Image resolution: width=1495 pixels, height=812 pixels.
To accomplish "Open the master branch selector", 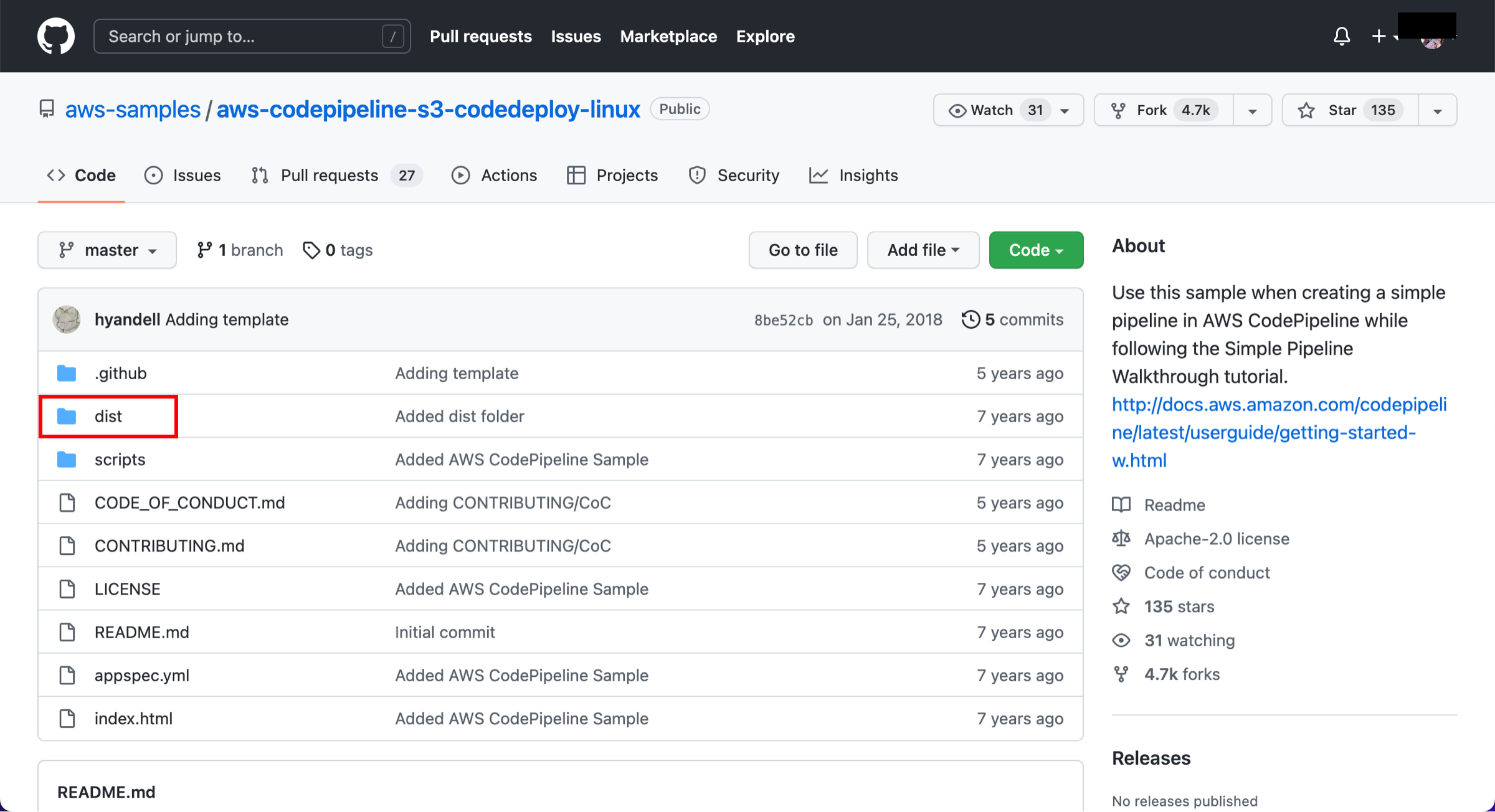I will 107,250.
